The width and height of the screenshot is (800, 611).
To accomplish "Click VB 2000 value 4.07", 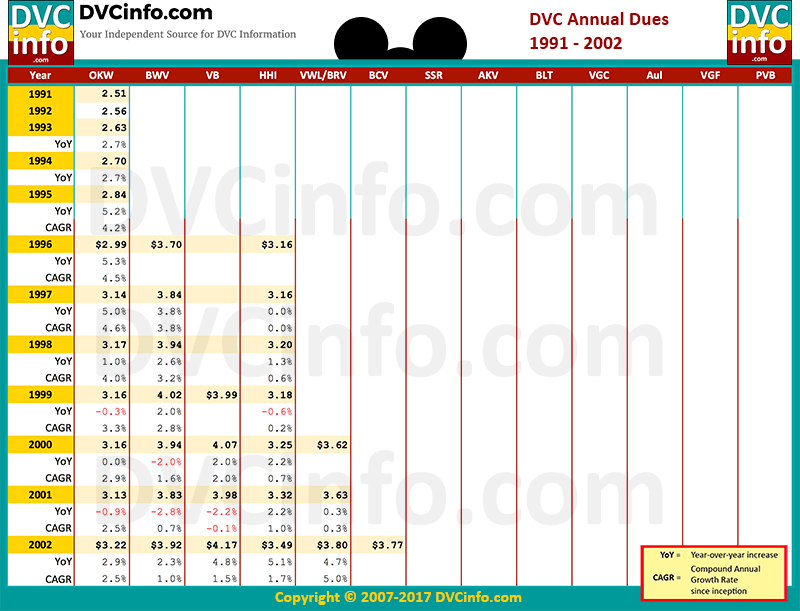I will pos(225,445).
